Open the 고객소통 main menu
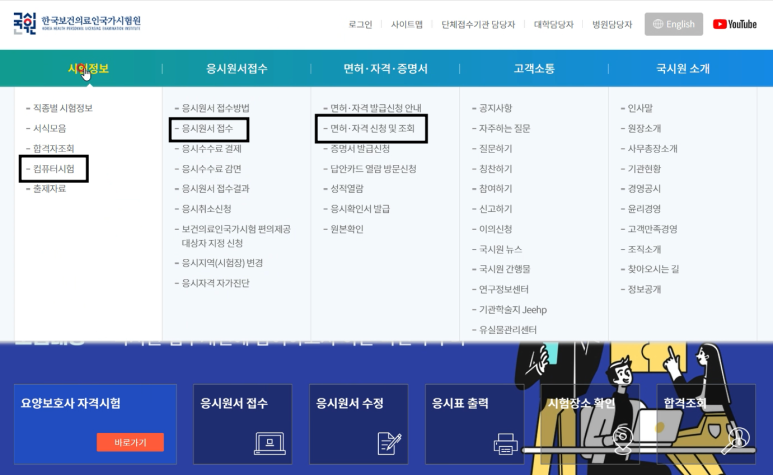 [534, 68]
